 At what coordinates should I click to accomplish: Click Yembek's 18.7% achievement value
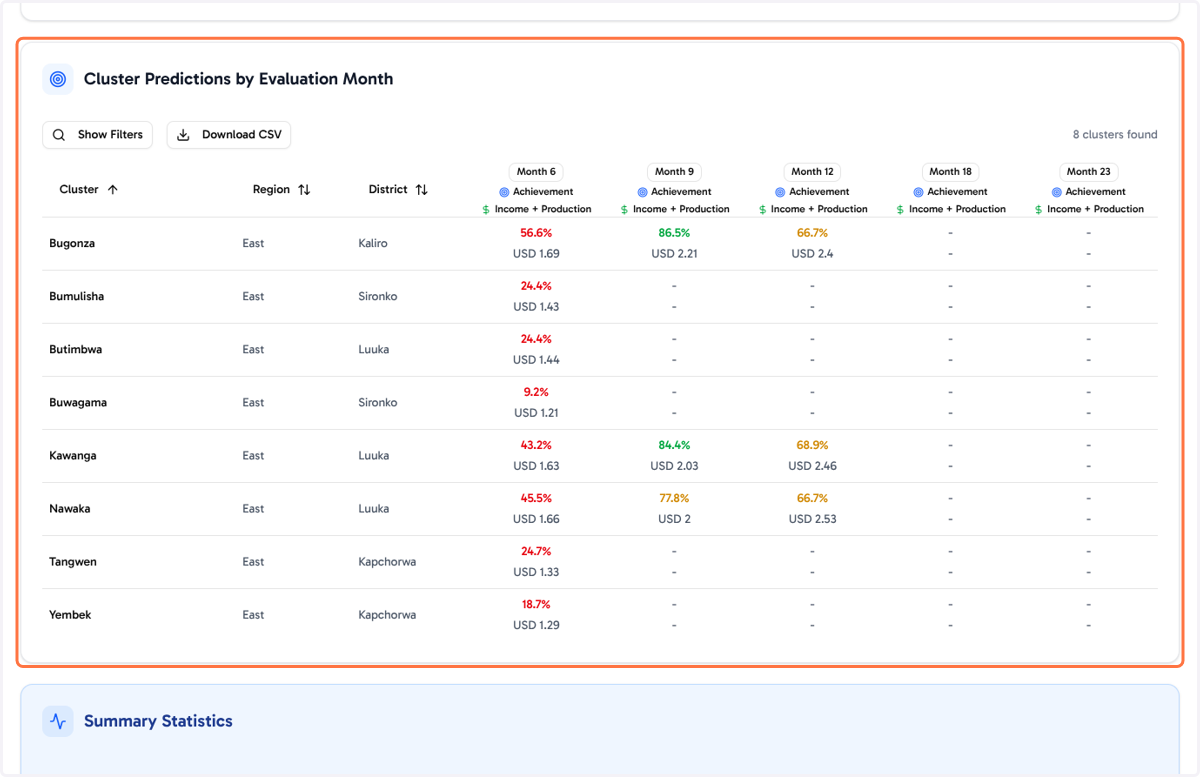[536, 604]
